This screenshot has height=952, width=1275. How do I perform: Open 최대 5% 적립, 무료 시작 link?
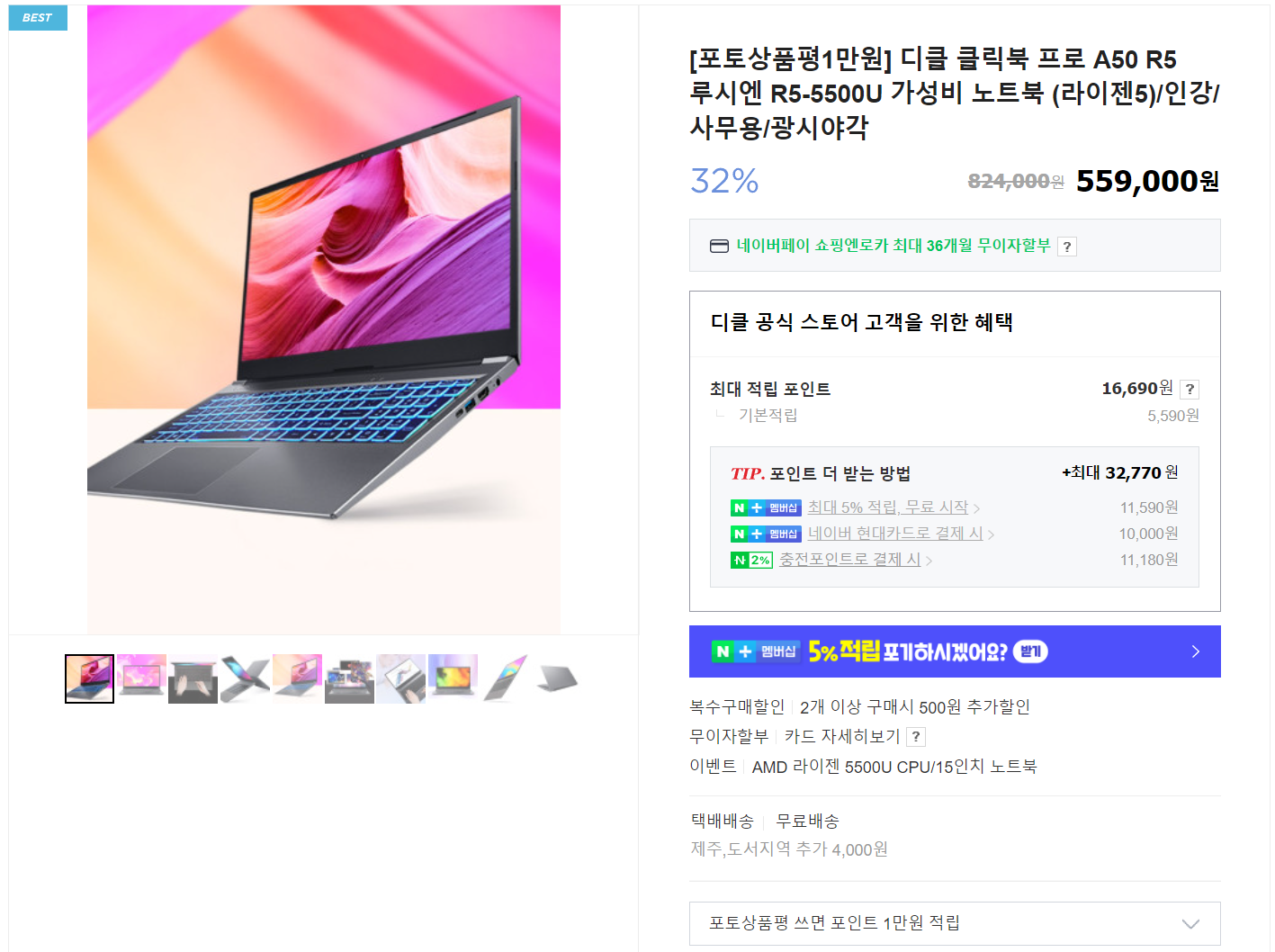tap(887, 507)
